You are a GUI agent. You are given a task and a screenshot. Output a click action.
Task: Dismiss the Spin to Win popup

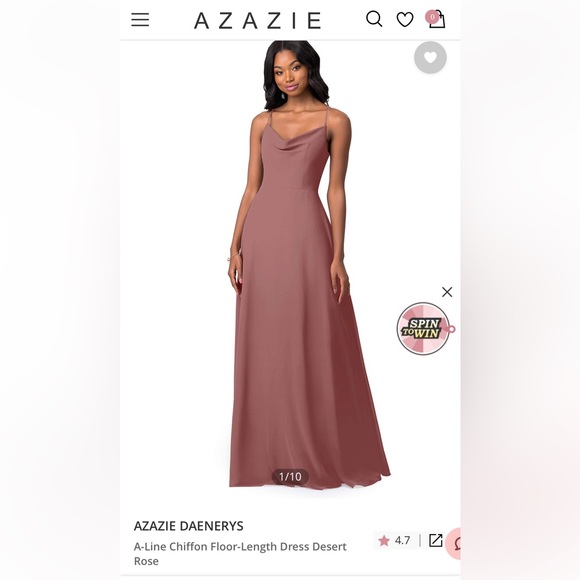pyautogui.click(x=447, y=292)
